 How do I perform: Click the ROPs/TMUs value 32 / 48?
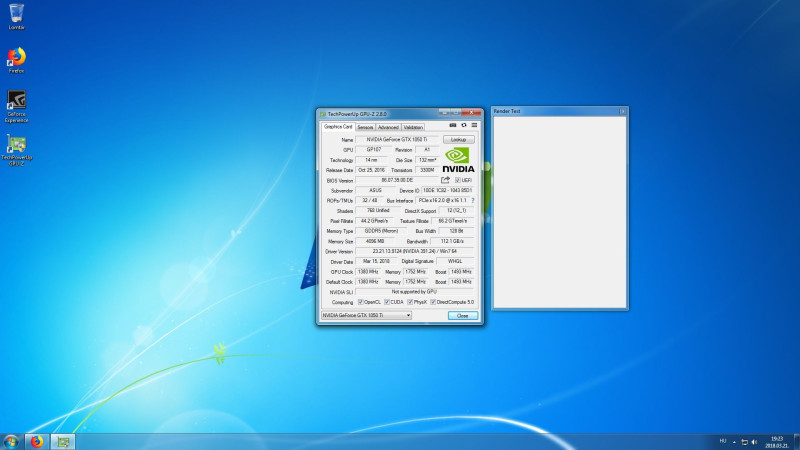pos(369,201)
